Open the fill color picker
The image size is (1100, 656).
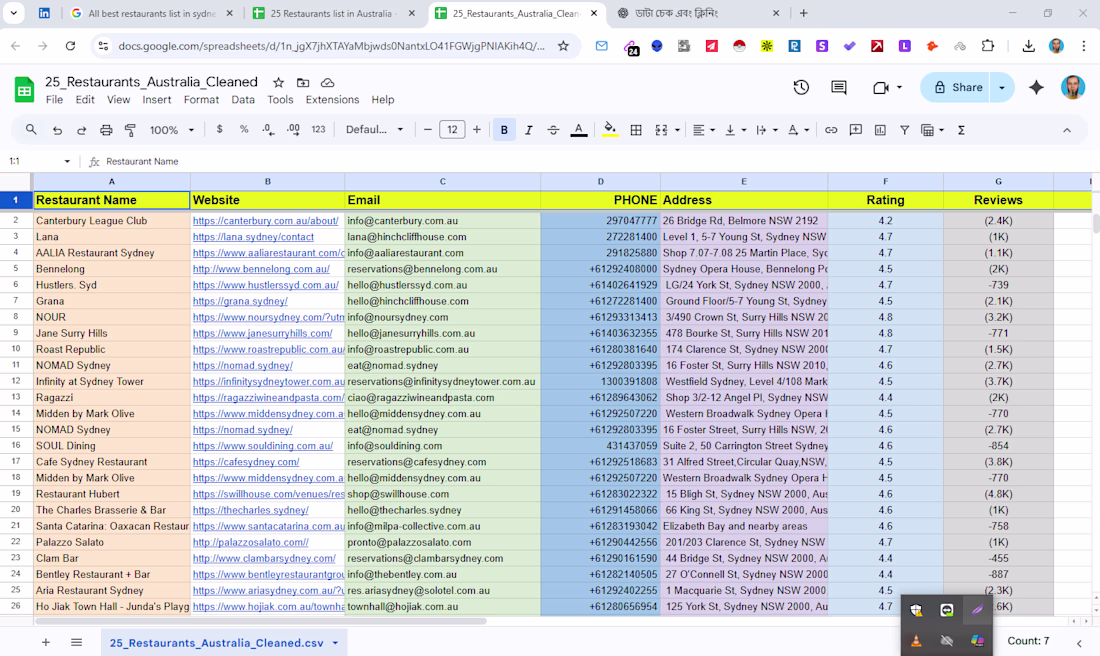(x=610, y=130)
